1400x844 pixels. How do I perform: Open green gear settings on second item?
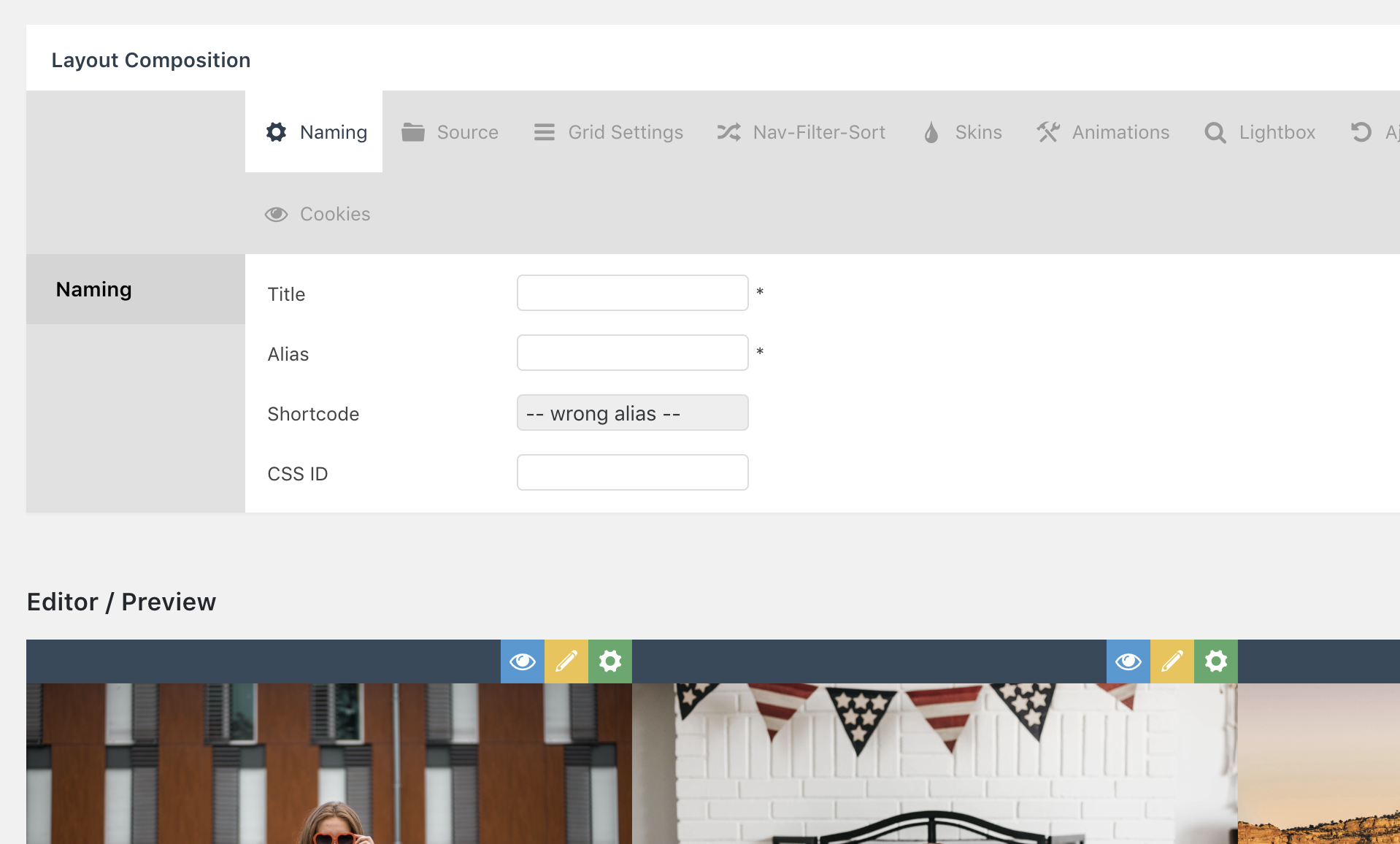click(1216, 661)
